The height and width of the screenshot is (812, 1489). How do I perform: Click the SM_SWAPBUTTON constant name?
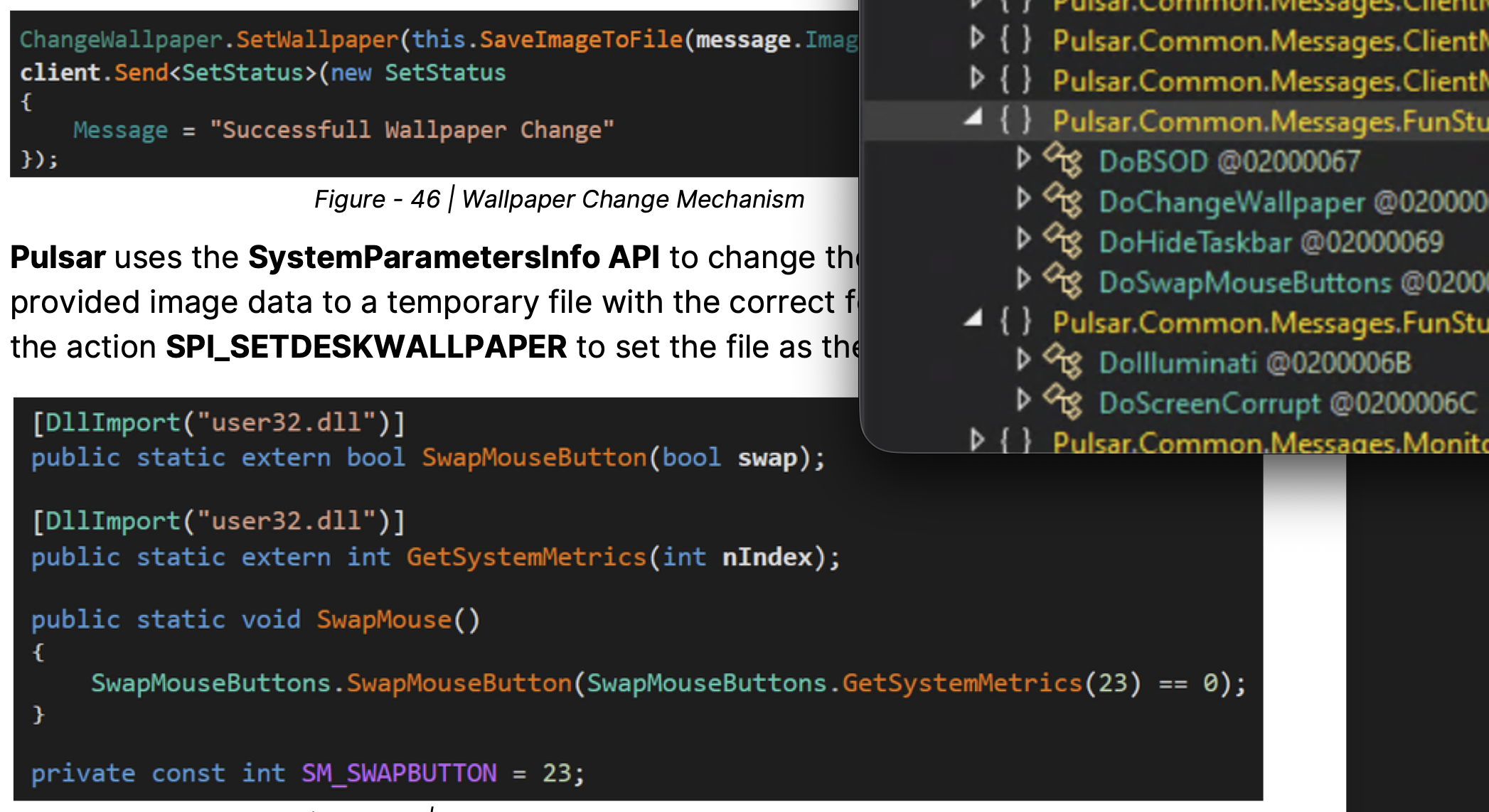click(399, 773)
